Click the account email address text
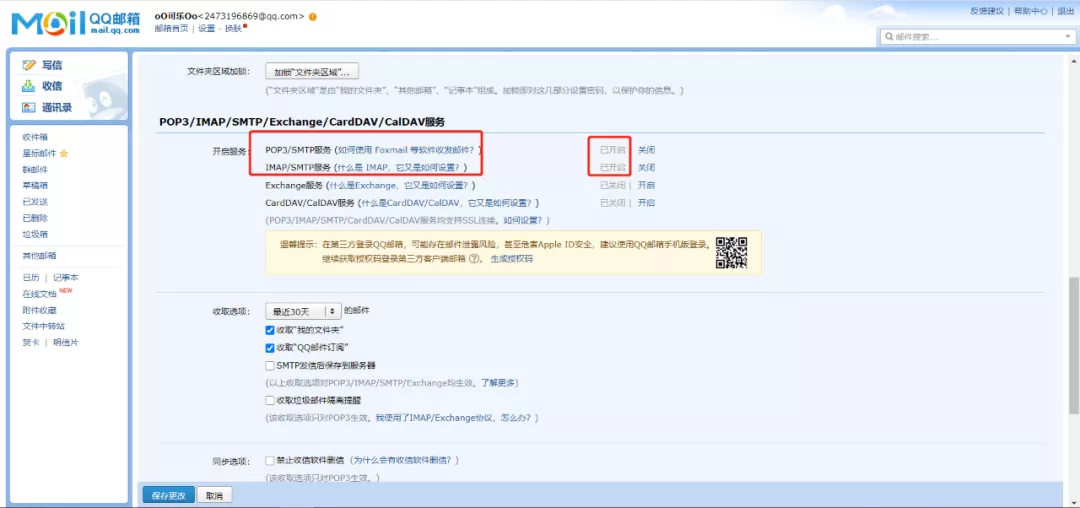The image size is (1080, 508). 251,17
